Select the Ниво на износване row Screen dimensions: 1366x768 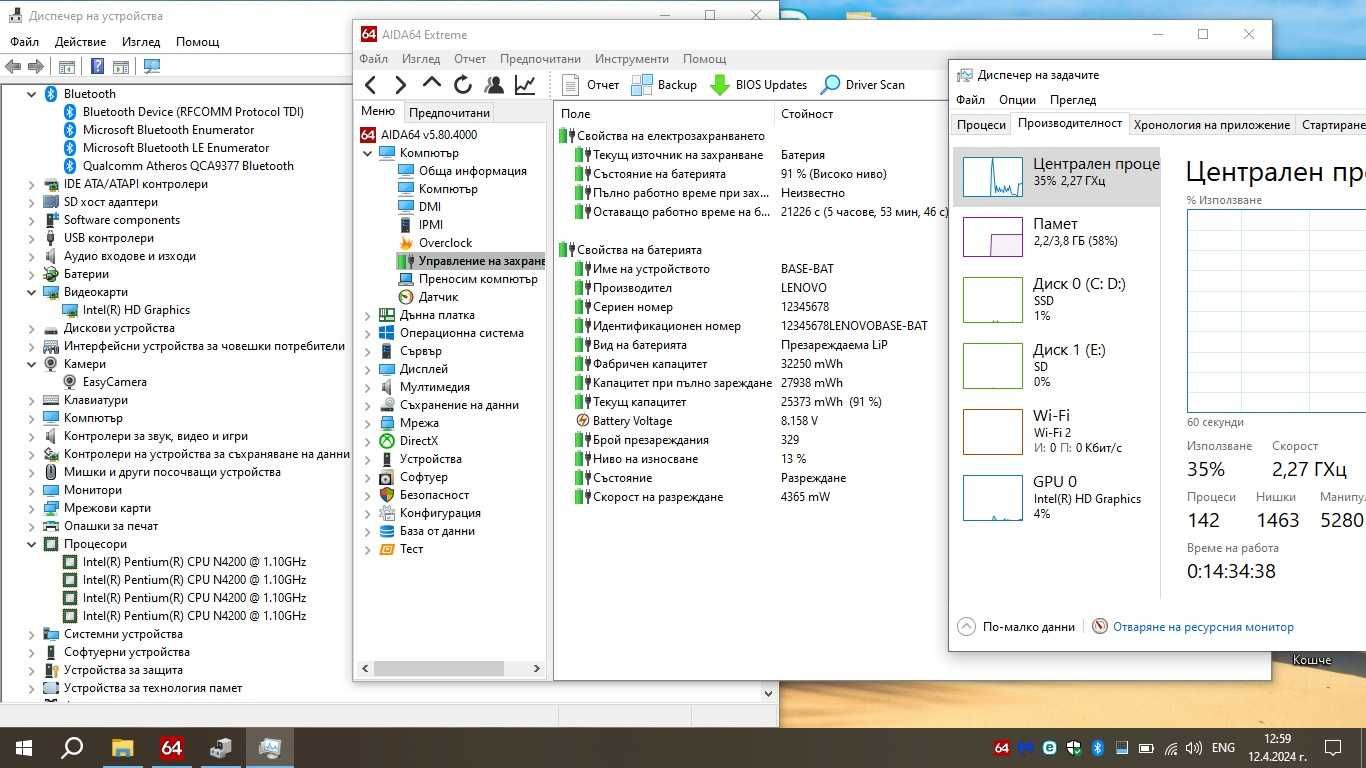point(750,459)
